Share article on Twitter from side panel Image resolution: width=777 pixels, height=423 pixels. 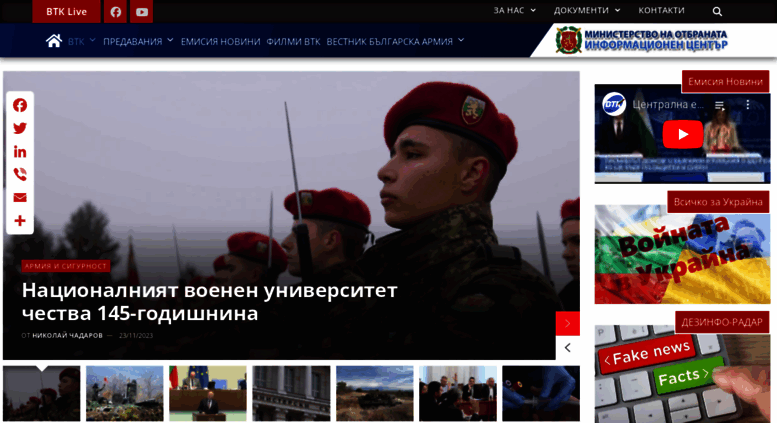tap(20, 128)
